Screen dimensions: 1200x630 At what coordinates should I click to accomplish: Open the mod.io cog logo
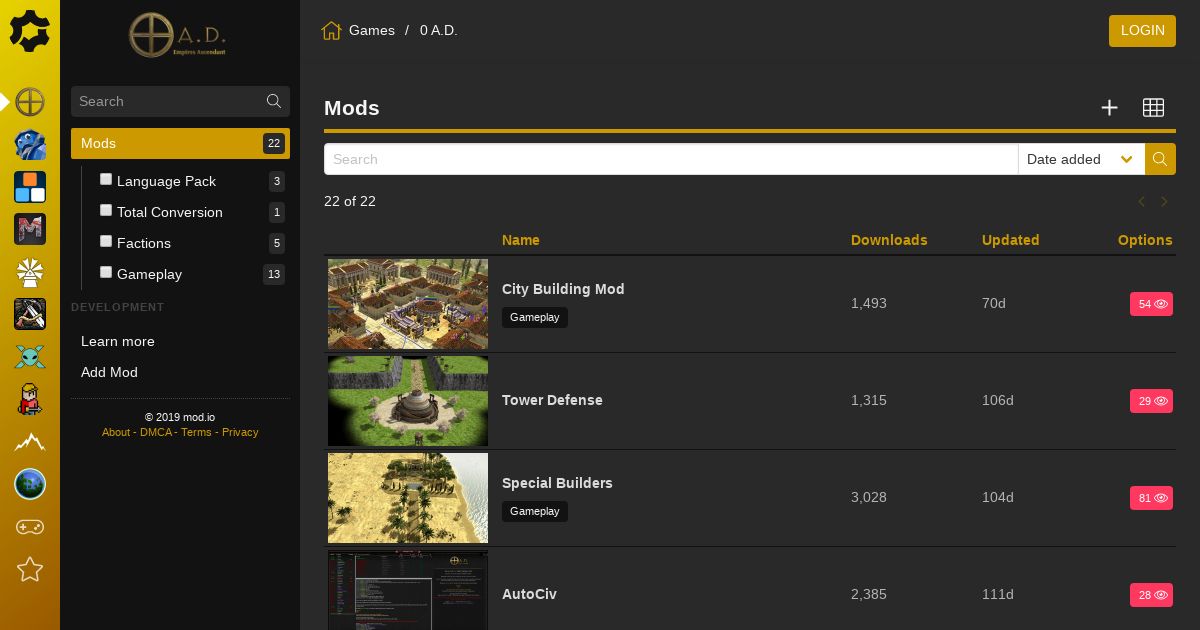coord(30,31)
